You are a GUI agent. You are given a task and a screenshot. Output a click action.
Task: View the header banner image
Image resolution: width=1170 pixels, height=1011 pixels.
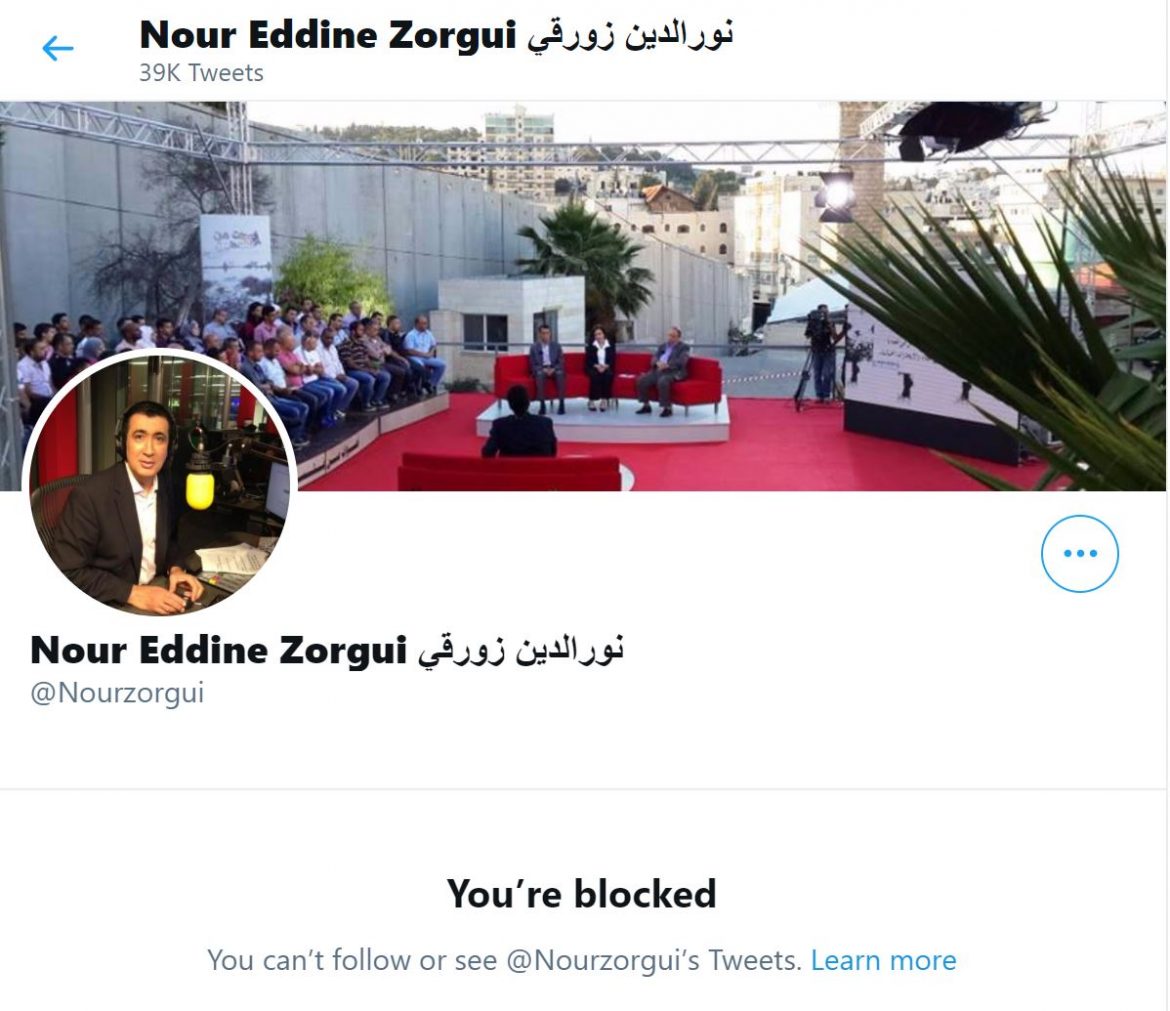point(583,295)
